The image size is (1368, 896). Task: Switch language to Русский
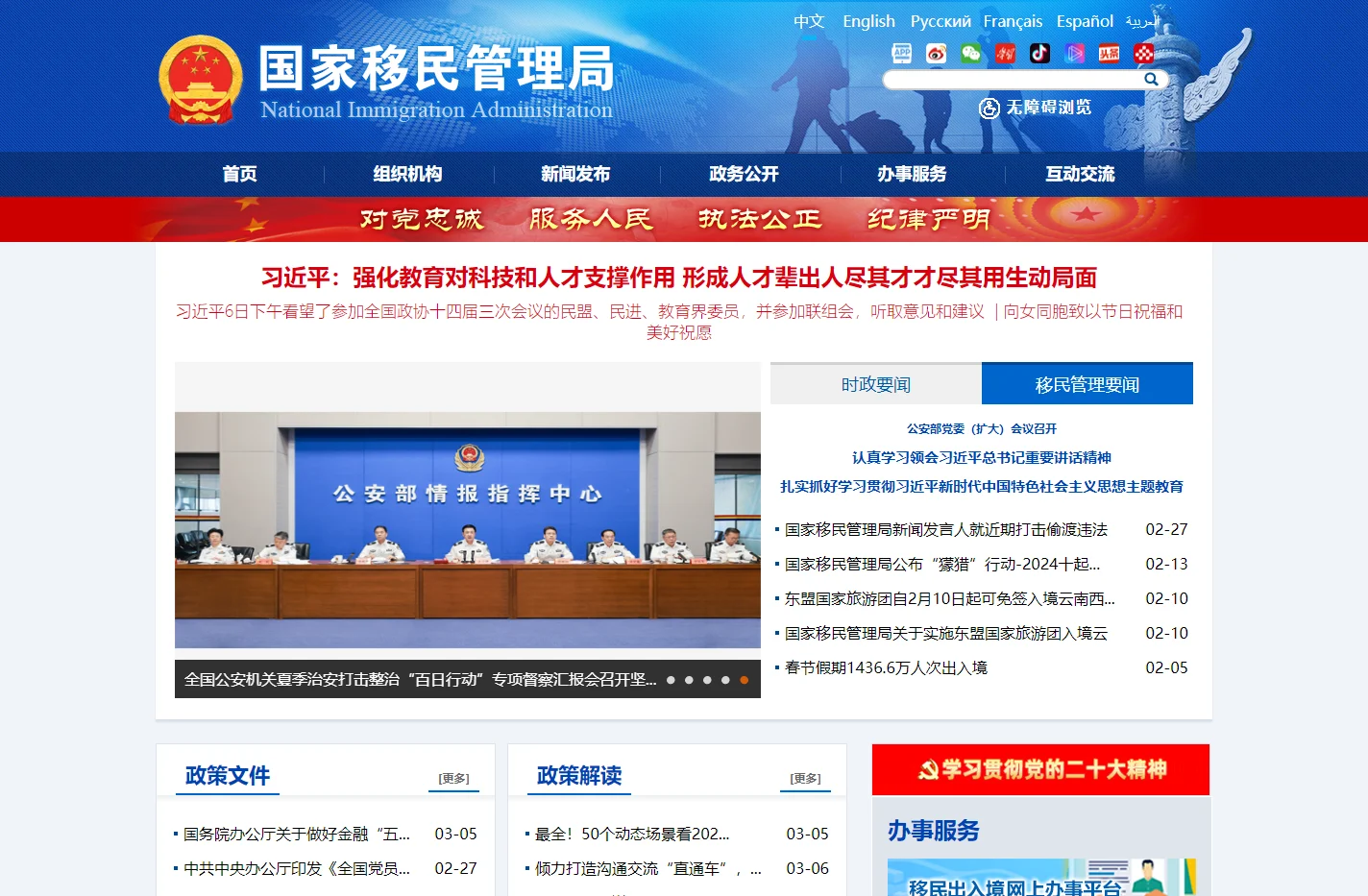click(x=940, y=21)
